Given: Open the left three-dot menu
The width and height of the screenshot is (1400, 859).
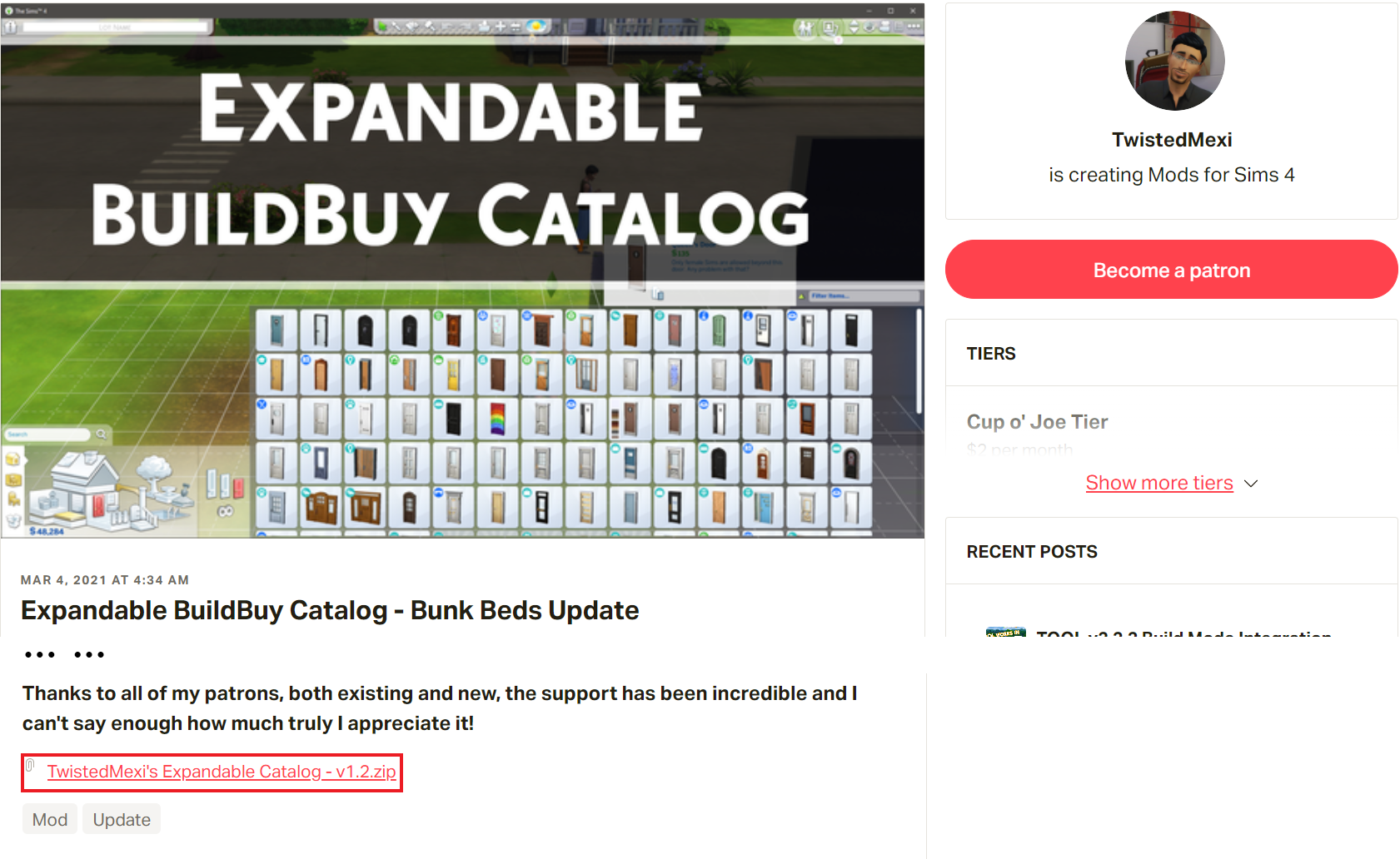Looking at the screenshot, I should [x=40, y=655].
